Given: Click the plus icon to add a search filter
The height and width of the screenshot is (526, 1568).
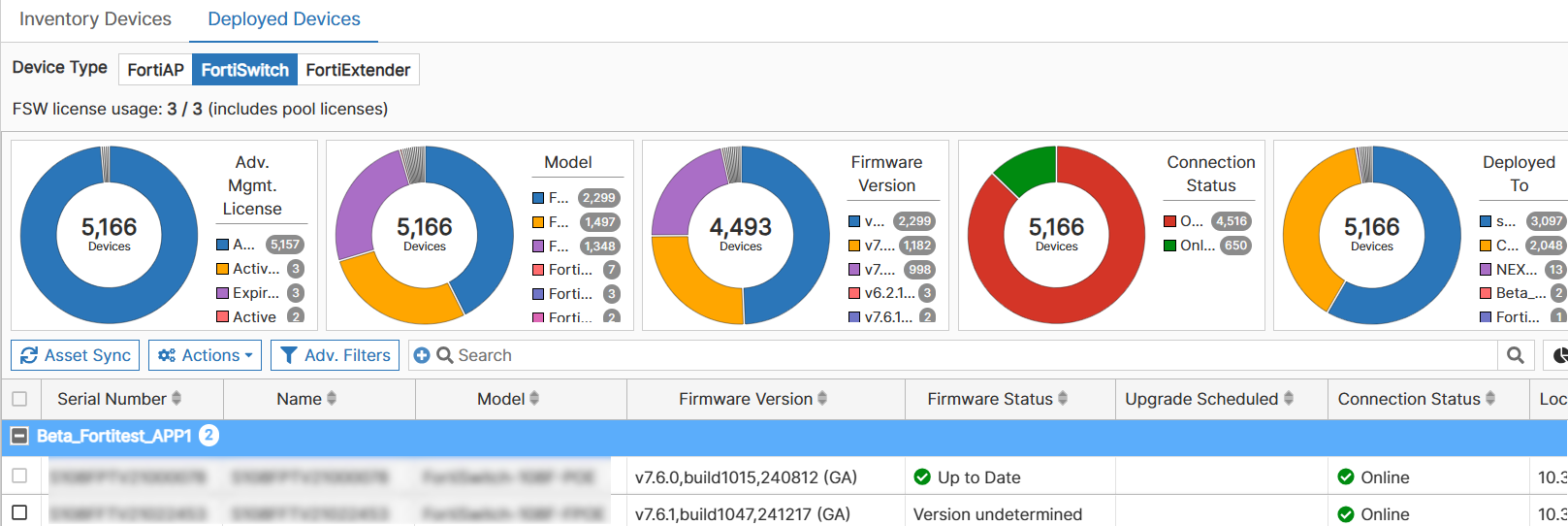Looking at the screenshot, I should coord(422,355).
